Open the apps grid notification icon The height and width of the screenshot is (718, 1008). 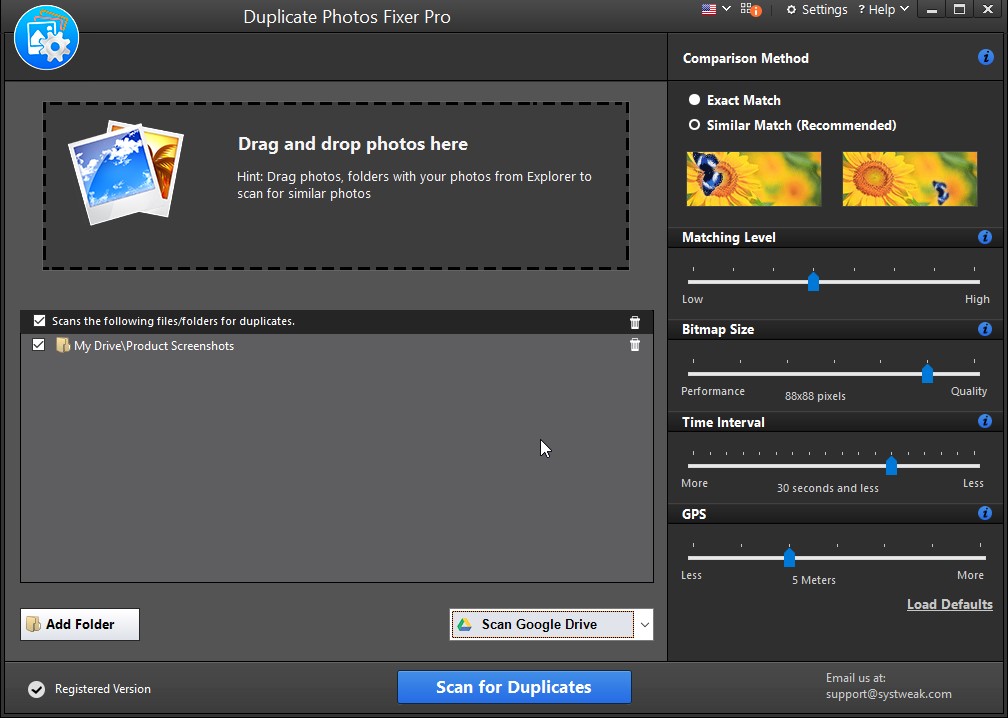(x=750, y=10)
